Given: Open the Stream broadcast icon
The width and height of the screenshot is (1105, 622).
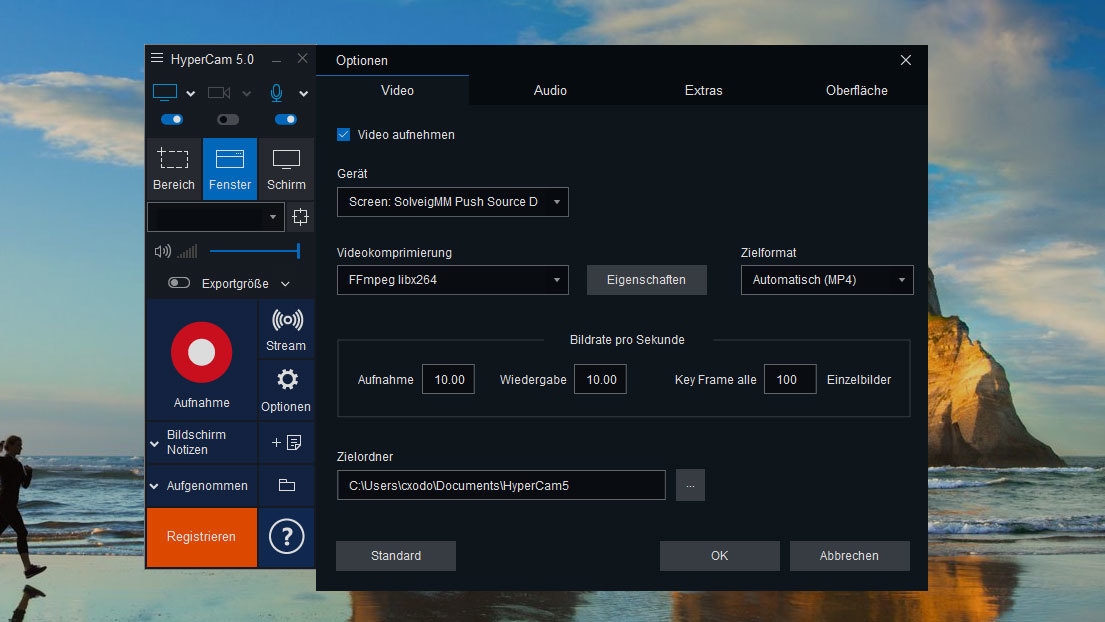Looking at the screenshot, I should coord(287,321).
